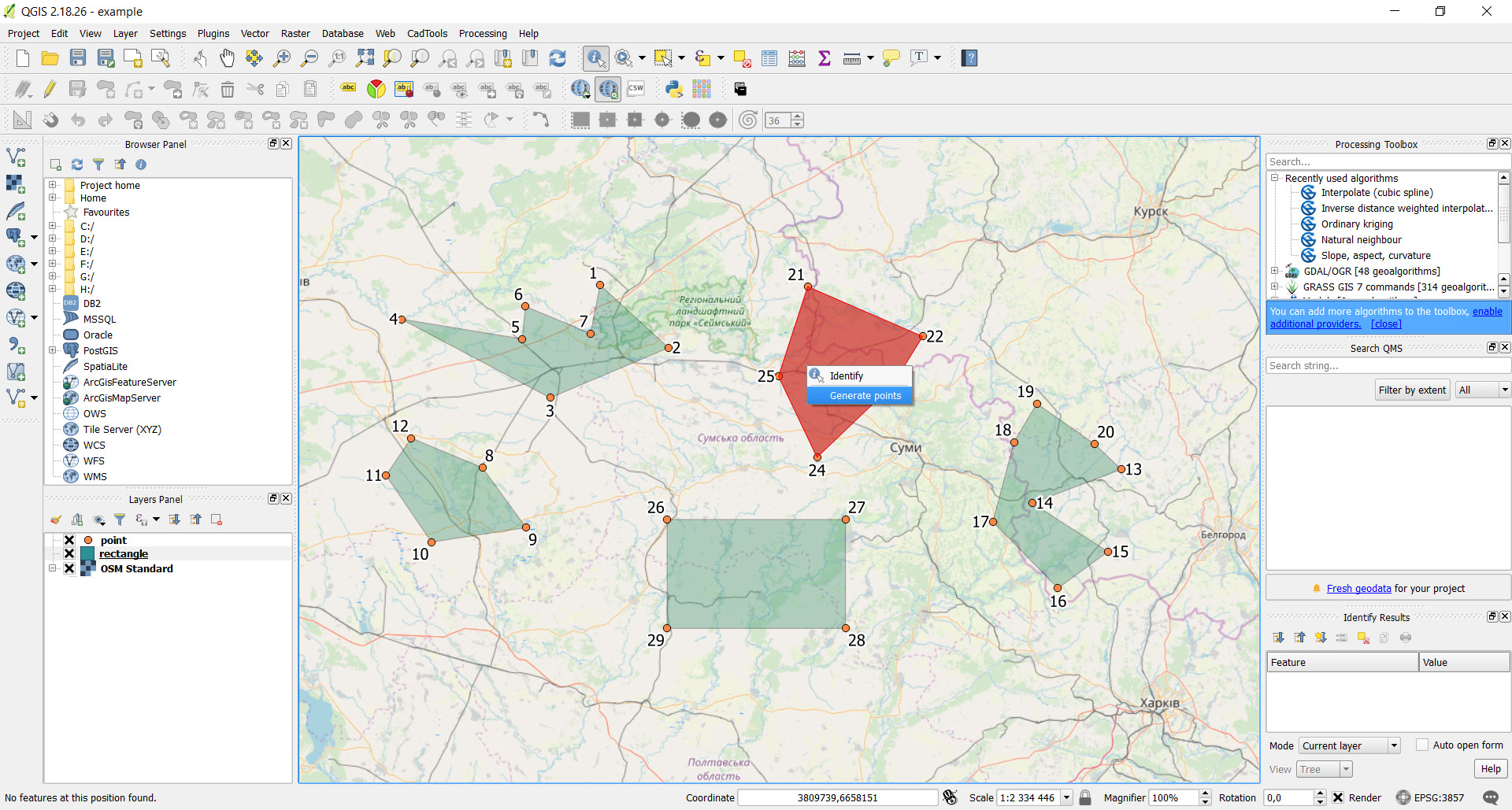Expand the C:/ drive node
Screen dimensions: 1512x810
tap(53, 226)
